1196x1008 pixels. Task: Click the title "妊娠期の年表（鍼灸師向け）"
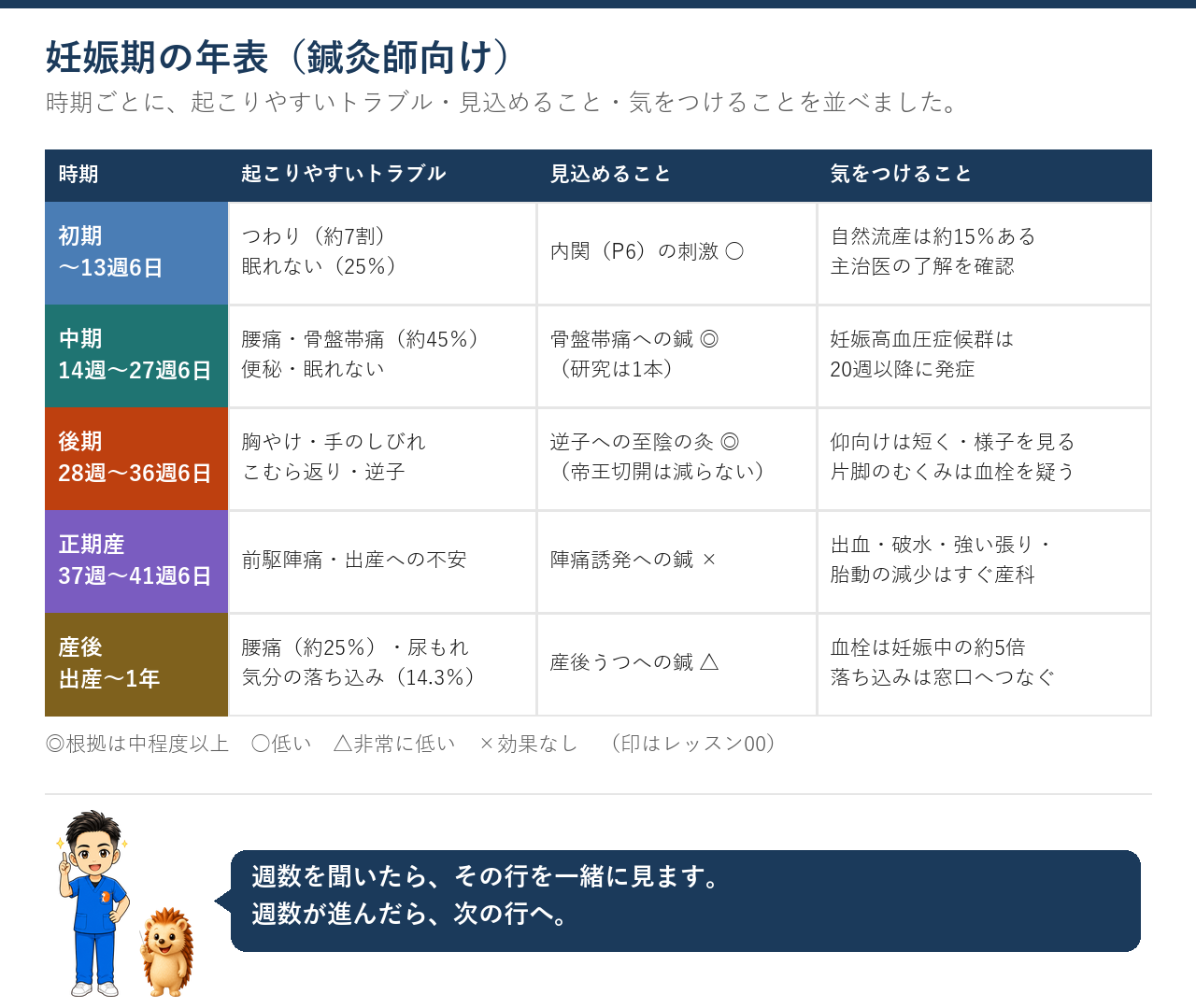[278, 58]
